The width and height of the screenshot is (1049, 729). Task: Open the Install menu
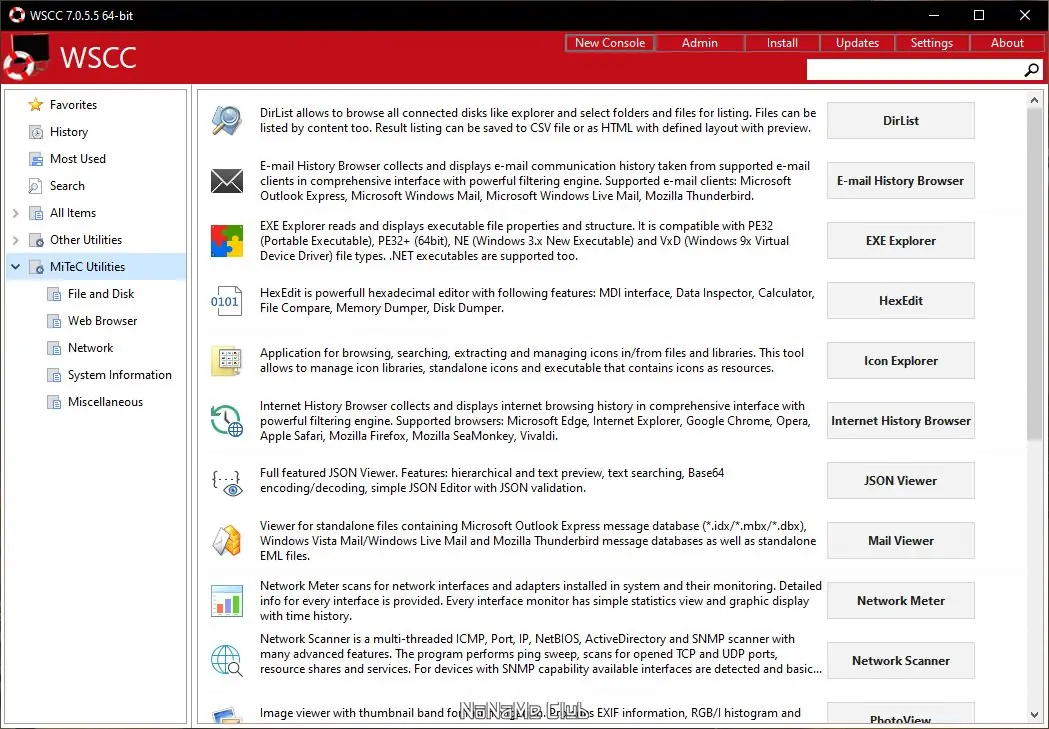click(x=781, y=43)
